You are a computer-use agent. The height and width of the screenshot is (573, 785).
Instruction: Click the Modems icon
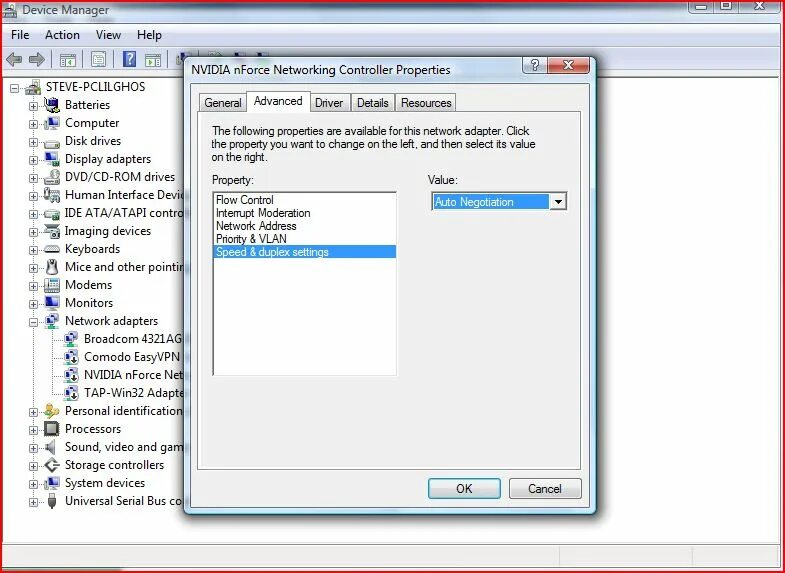[x=52, y=285]
